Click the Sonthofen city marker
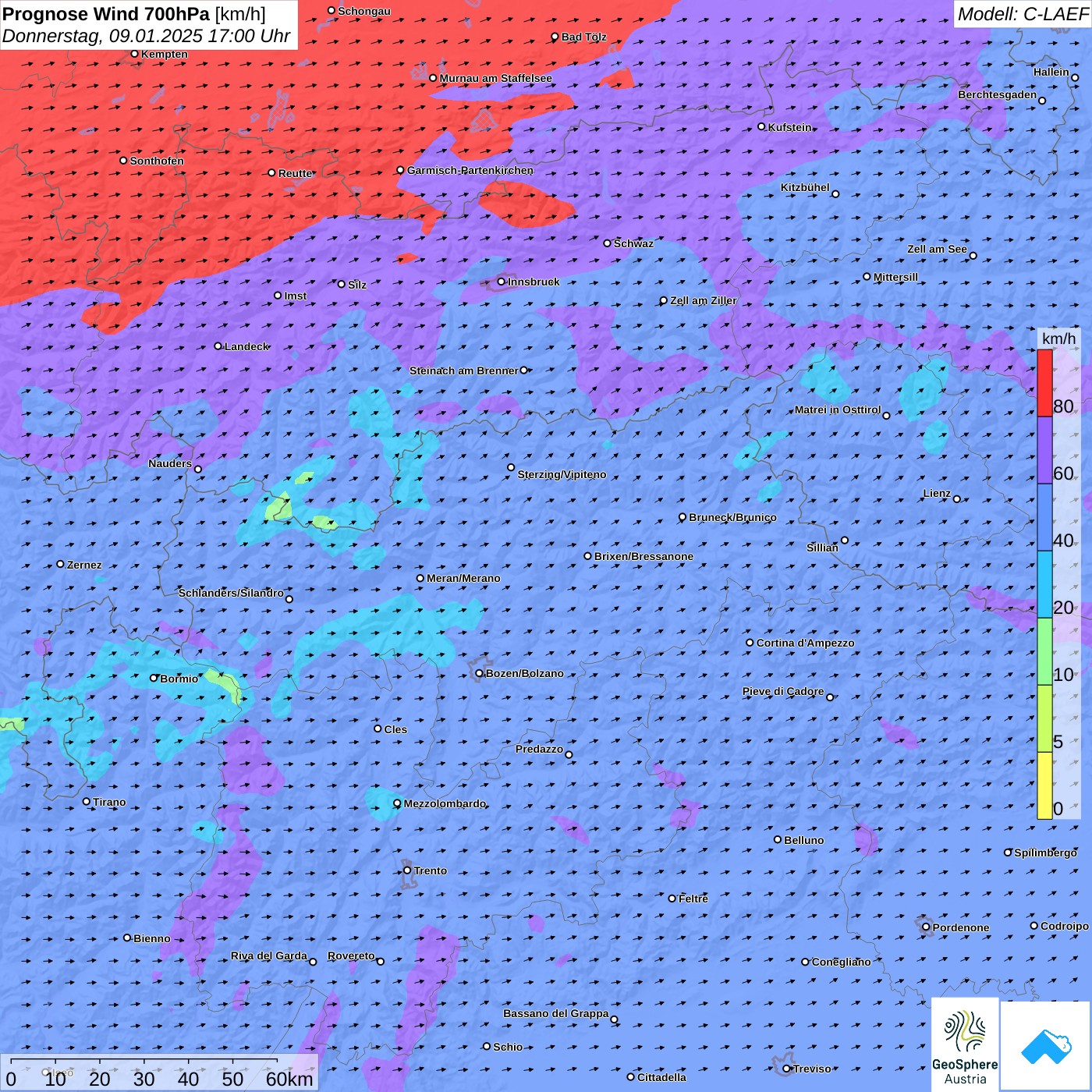The height and width of the screenshot is (1092, 1092). [x=123, y=161]
